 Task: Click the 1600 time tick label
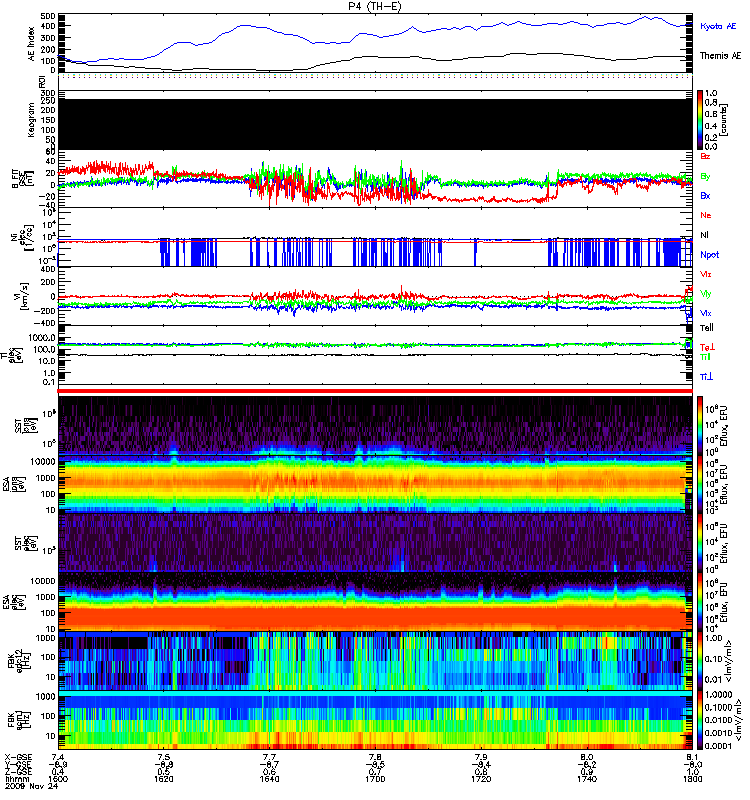pyautogui.click(x=58, y=779)
